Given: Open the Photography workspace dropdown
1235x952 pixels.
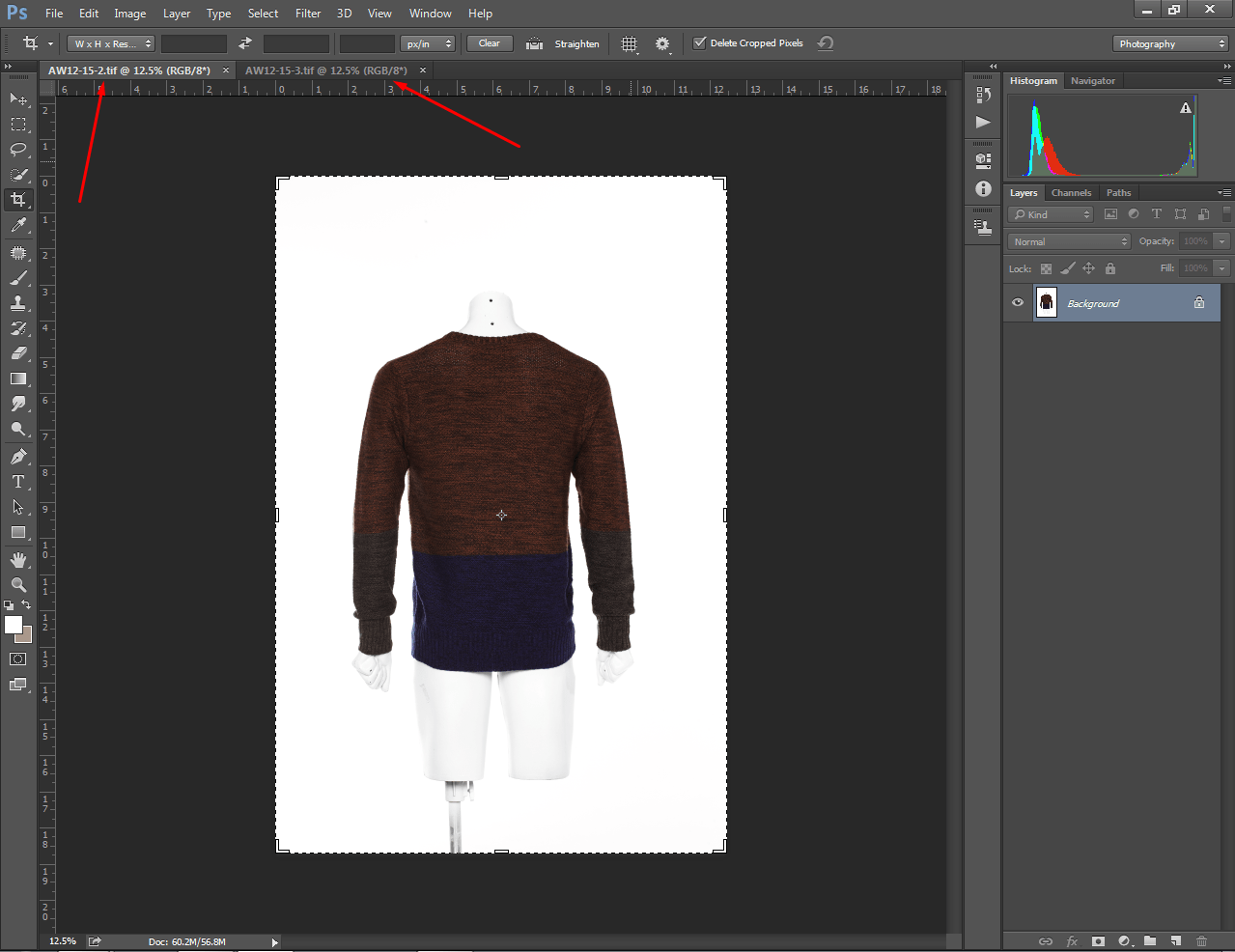Looking at the screenshot, I should click(x=1170, y=43).
